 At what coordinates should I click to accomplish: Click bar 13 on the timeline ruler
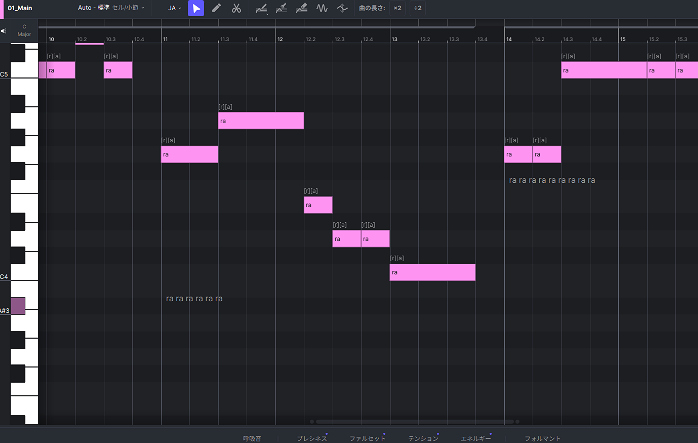pyautogui.click(x=394, y=39)
